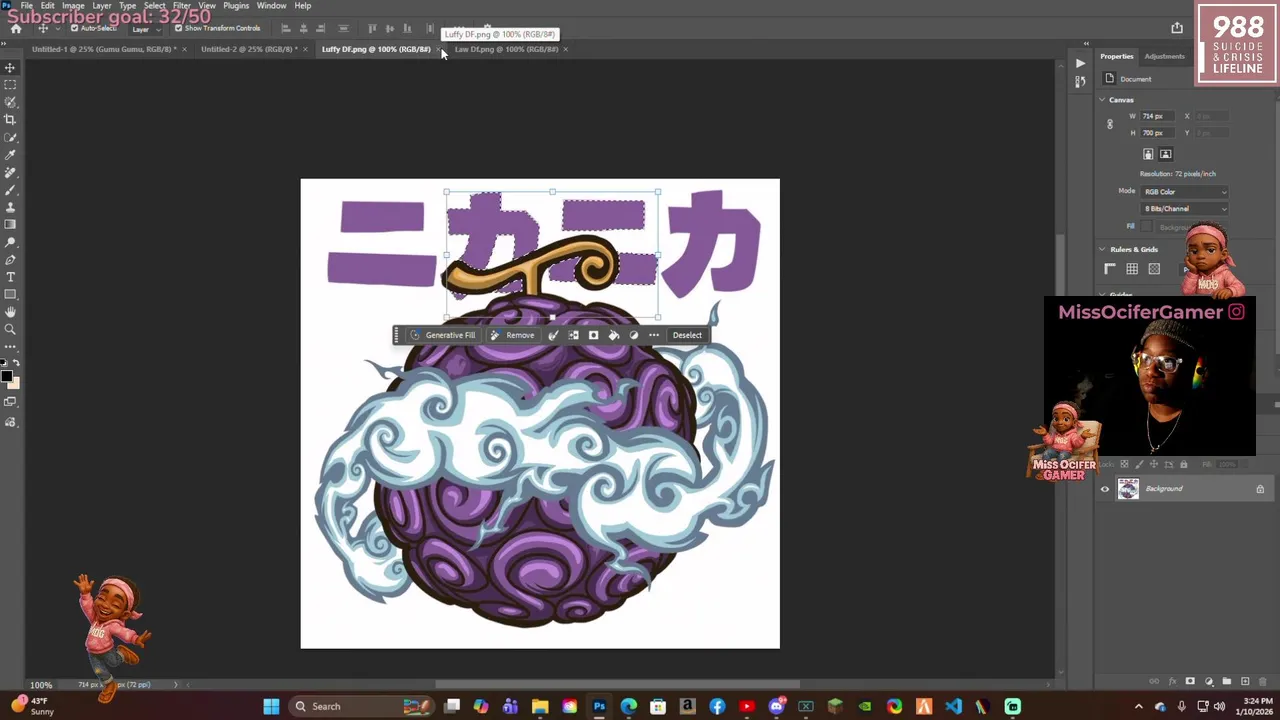Click the adjustment layer icon in contextual bar
Image resolution: width=1280 pixels, height=720 pixels.
point(633,335)
